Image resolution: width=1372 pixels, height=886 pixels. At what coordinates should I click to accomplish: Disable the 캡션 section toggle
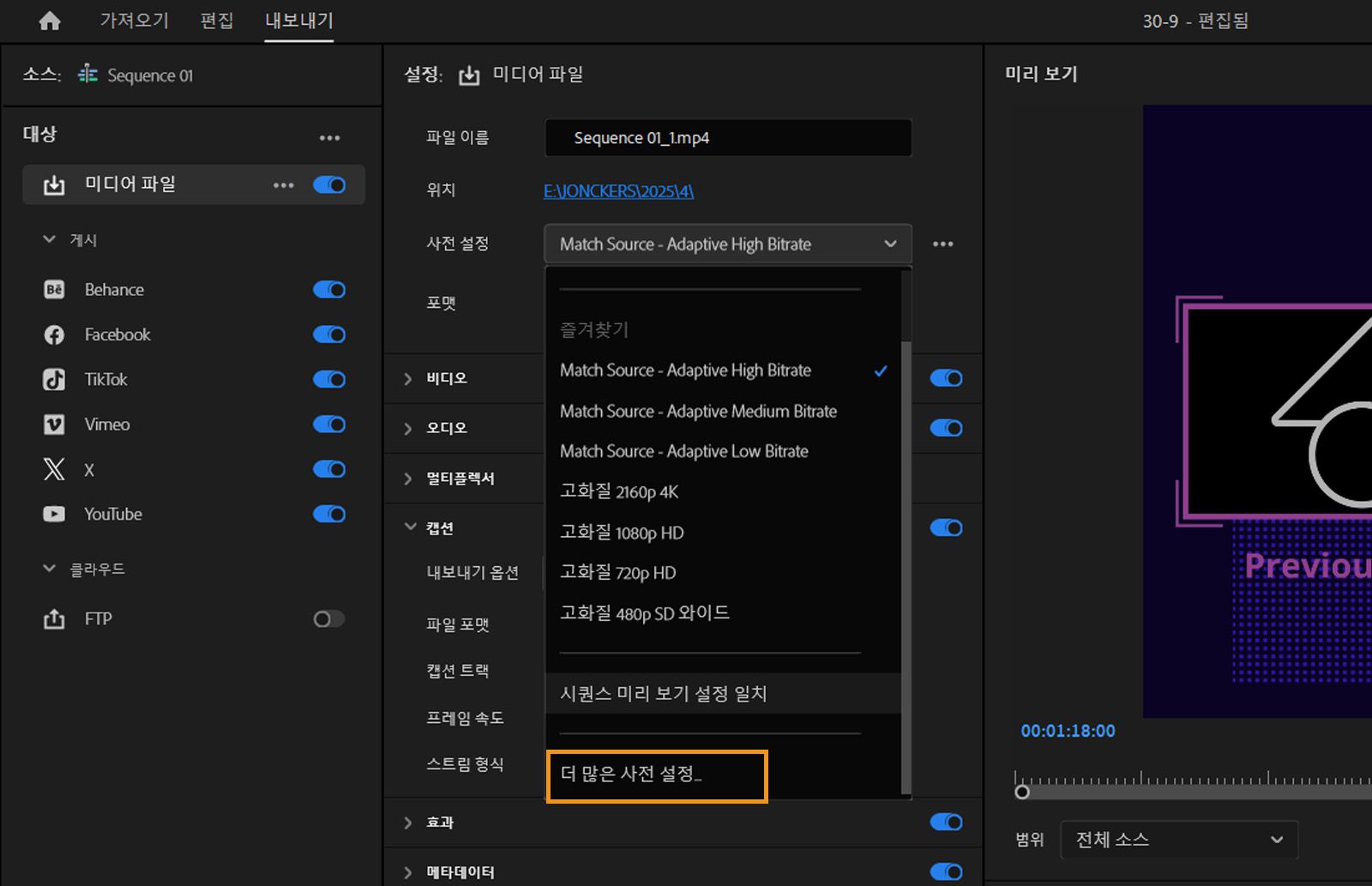click(945, 527)
